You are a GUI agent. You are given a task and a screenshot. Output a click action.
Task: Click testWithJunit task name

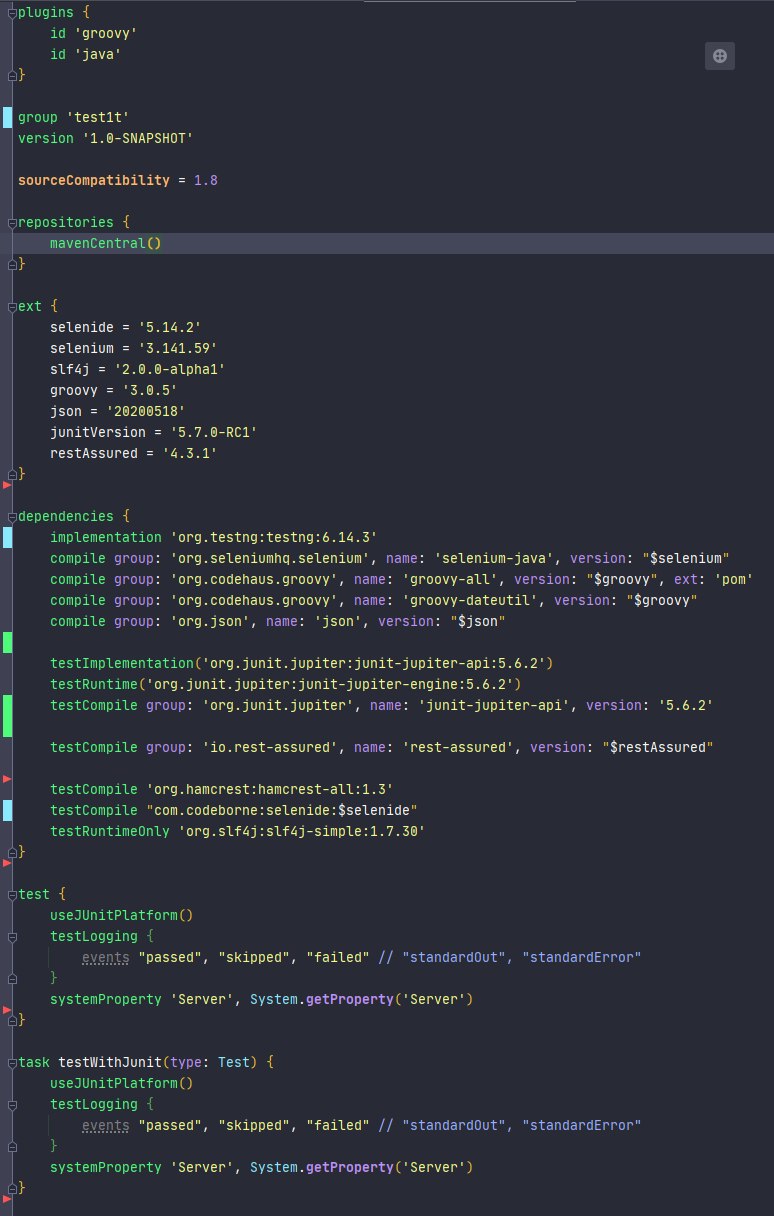point(110,1062)
